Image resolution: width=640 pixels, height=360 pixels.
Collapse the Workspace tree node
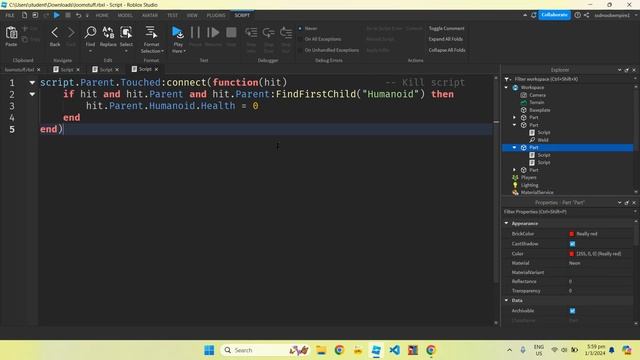tap(507, 87)
